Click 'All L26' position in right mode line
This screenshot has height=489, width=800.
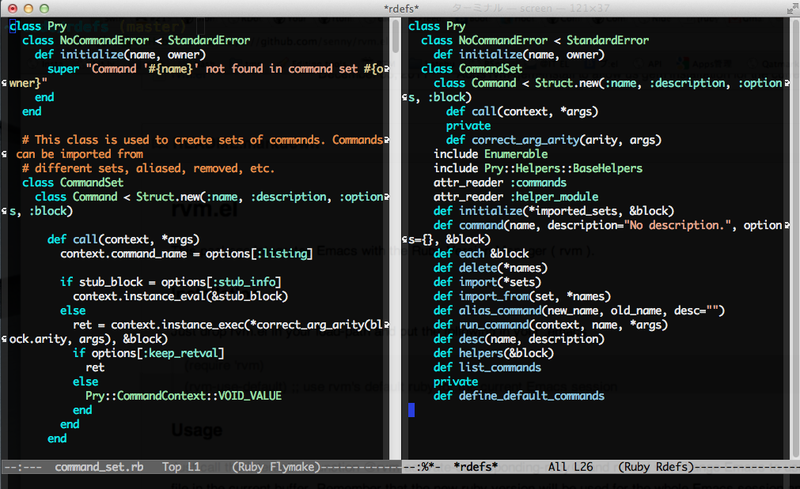(x=570, y=467)
